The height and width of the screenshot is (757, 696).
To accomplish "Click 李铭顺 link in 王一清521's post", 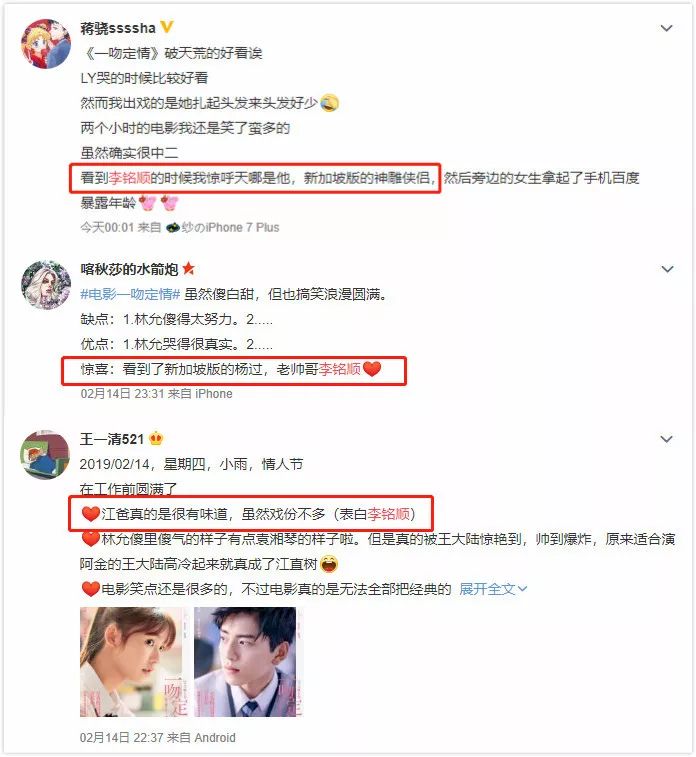I will click(389, 514).
